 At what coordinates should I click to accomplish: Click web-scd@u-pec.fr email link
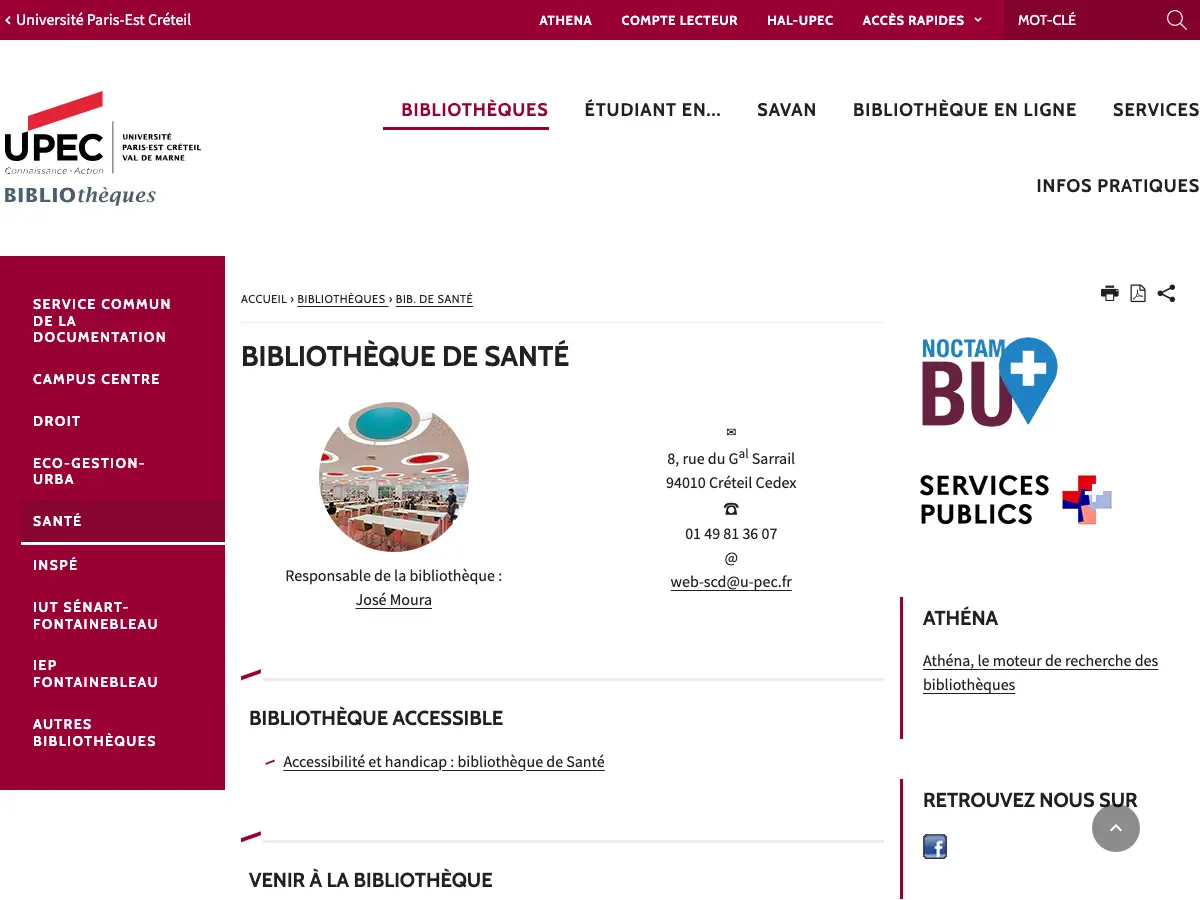[731, 582]
